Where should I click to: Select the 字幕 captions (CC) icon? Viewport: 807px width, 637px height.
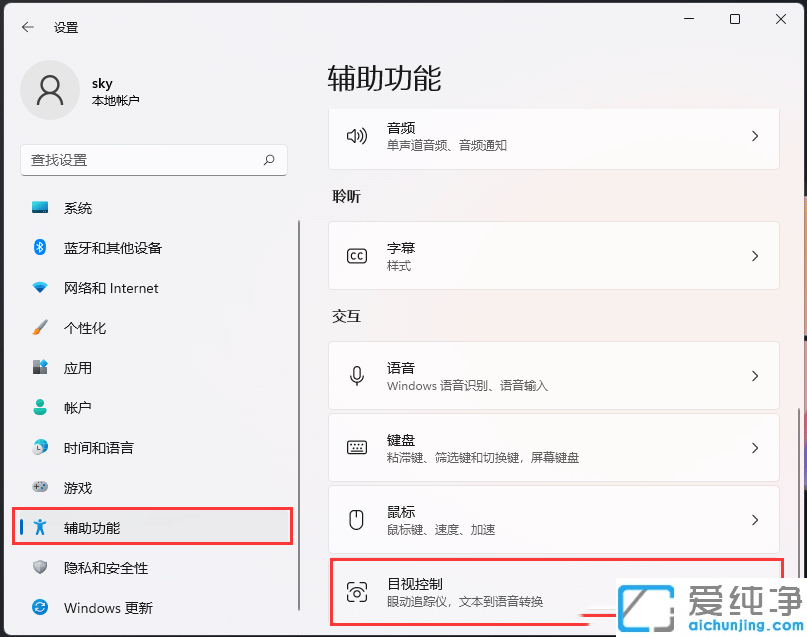pyautogui.click(x=357, y=256)
